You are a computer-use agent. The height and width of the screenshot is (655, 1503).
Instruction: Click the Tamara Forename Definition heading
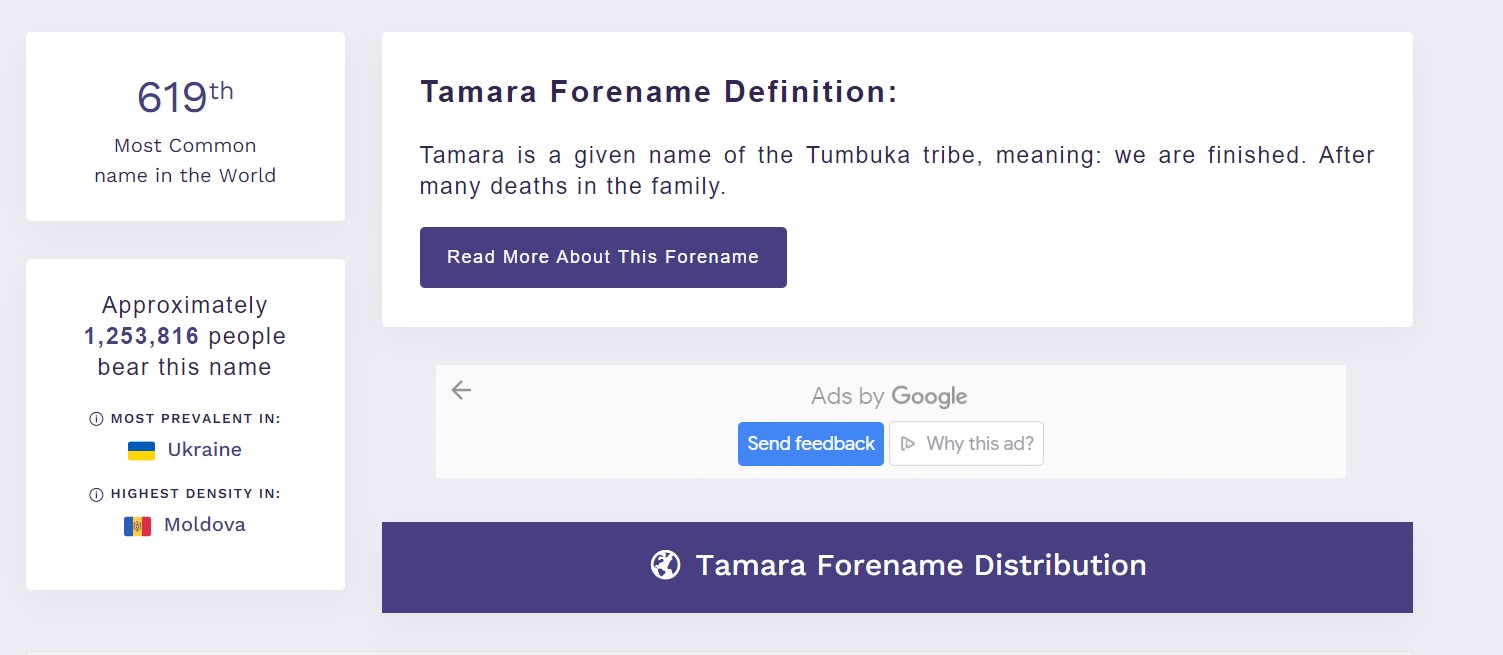tap(659, 92)
